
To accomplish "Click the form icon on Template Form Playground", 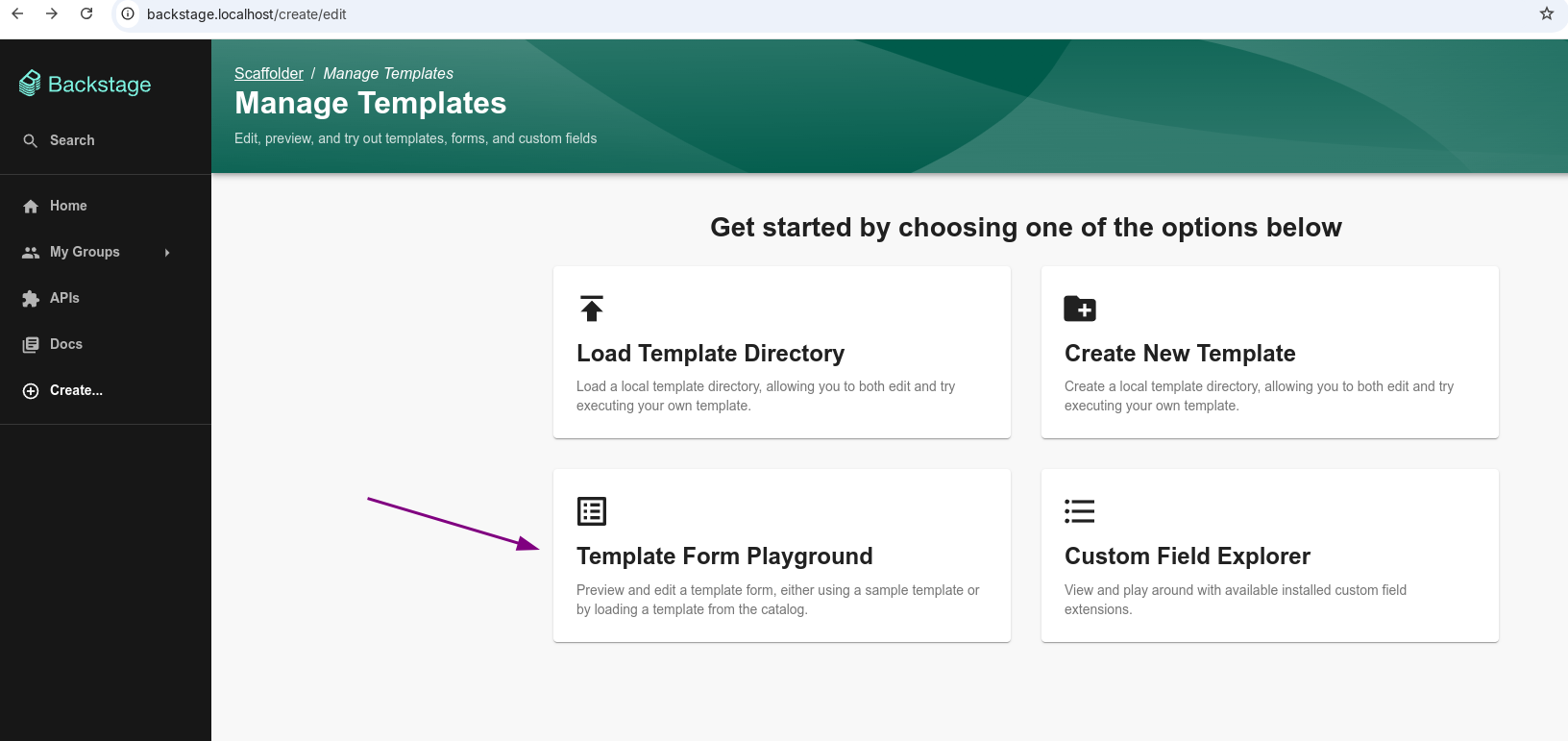I will [x=592, y=511].
